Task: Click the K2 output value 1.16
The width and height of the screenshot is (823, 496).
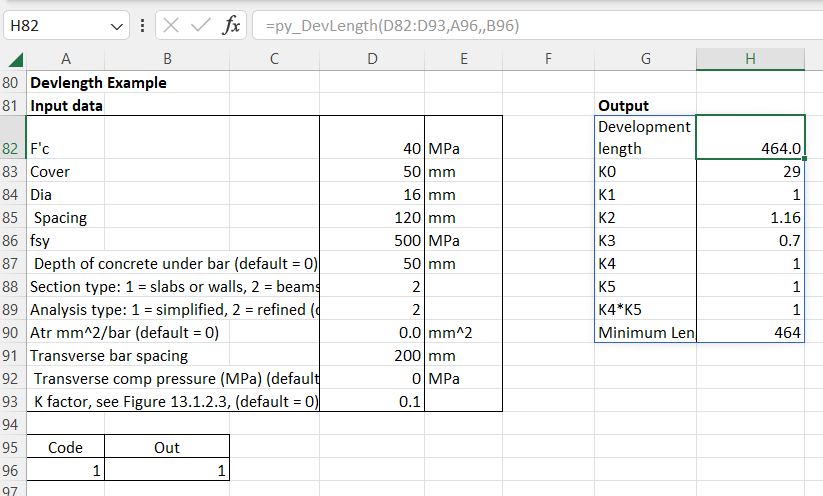Action: click(x=750, y=217)
